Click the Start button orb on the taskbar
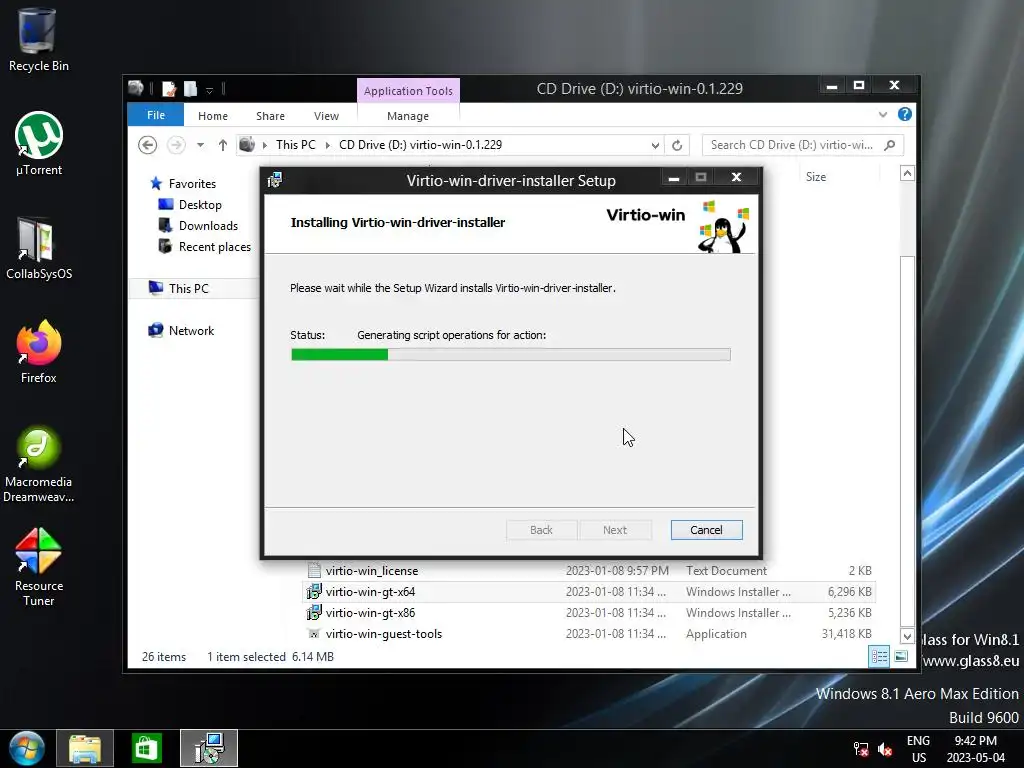Viewport: 1024px width, 768px height. (27, 748)
